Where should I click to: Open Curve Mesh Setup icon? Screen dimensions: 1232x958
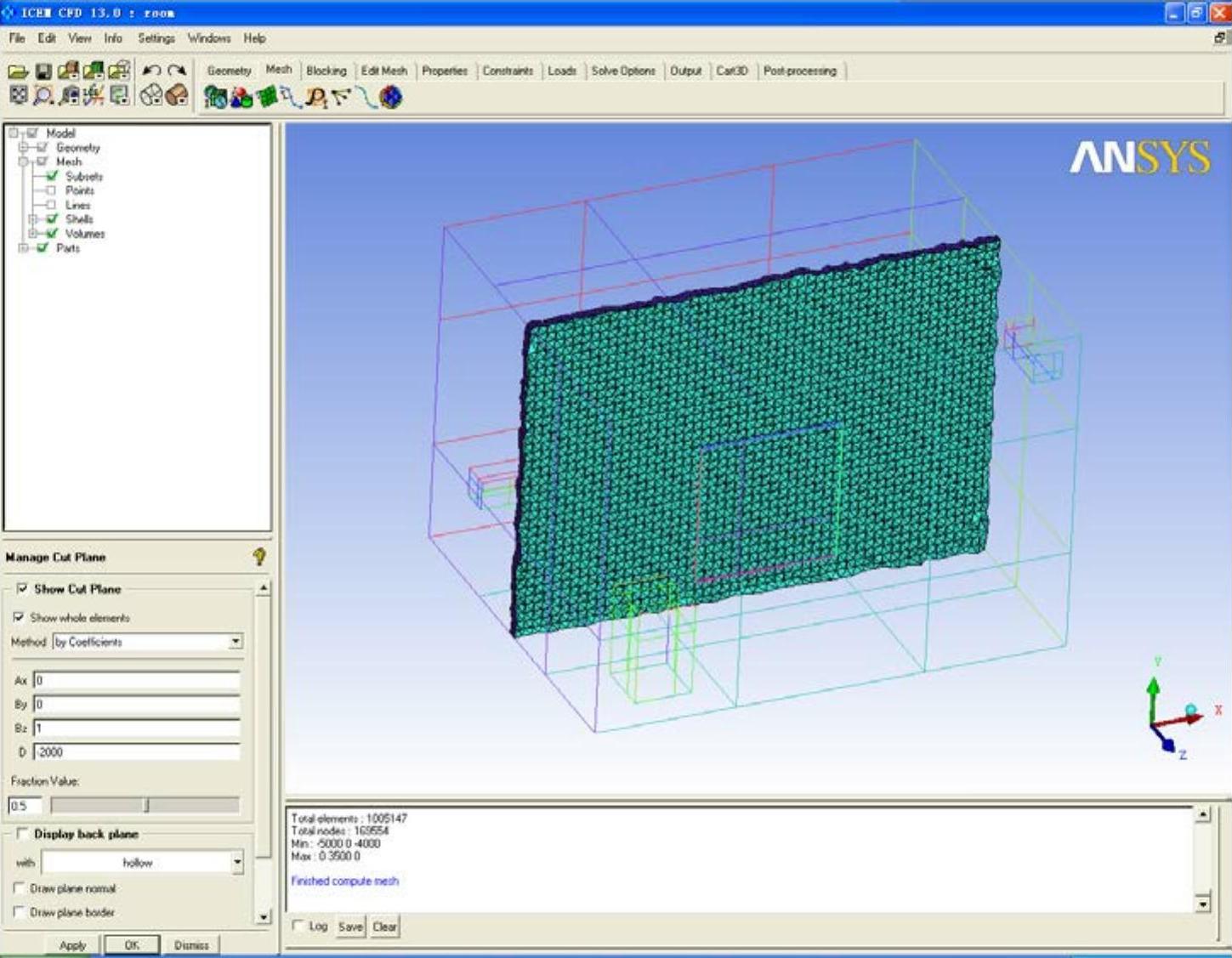[291, 98]
